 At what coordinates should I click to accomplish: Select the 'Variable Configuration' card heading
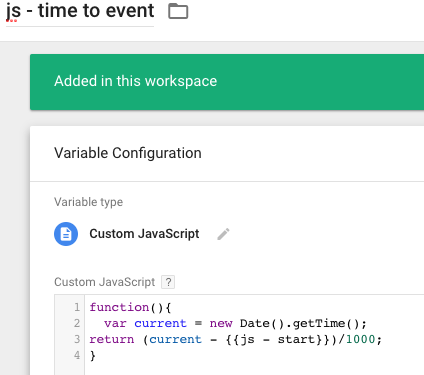tap(128, 153)
